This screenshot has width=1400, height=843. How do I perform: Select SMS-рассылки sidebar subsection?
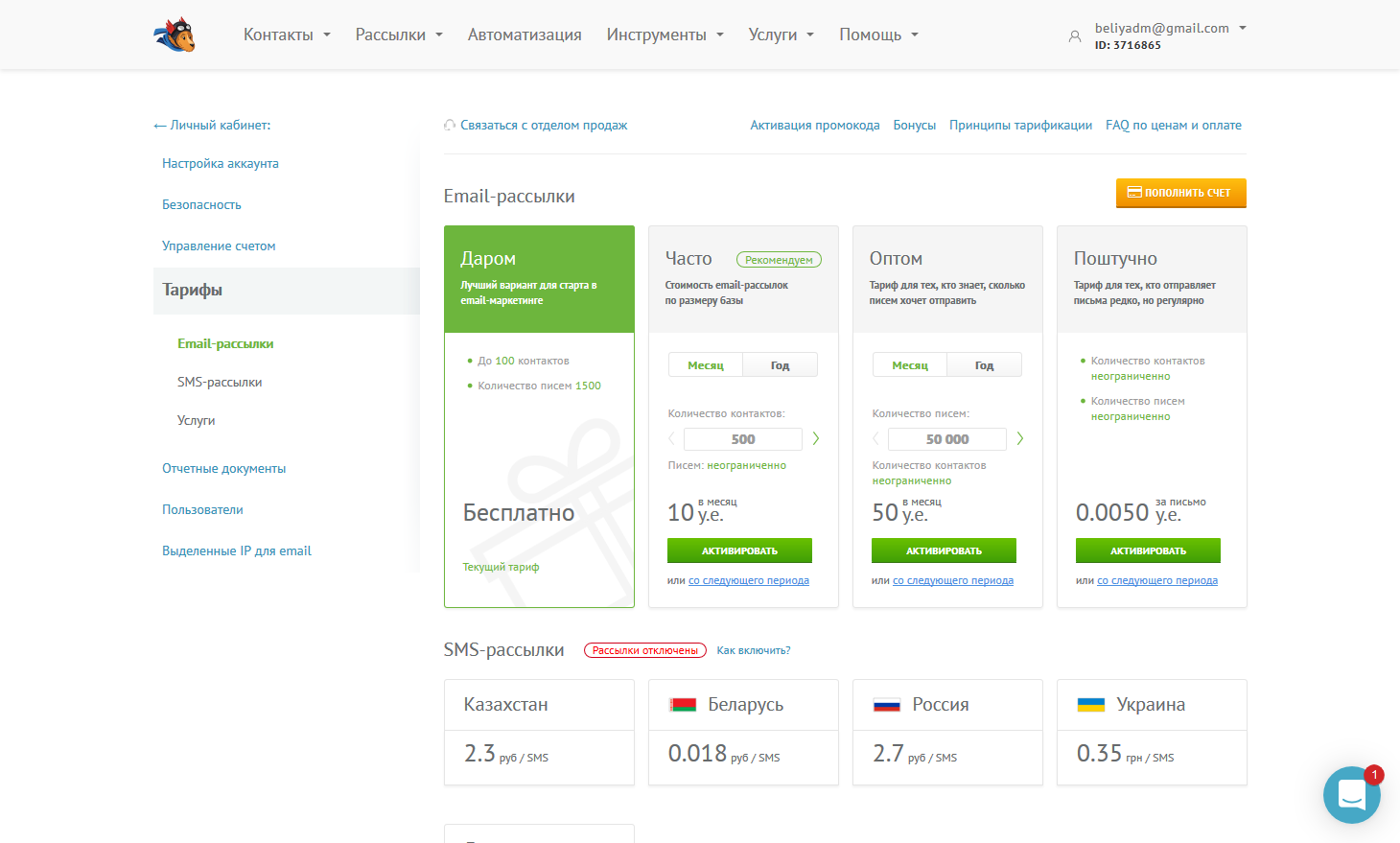[220, 383]
